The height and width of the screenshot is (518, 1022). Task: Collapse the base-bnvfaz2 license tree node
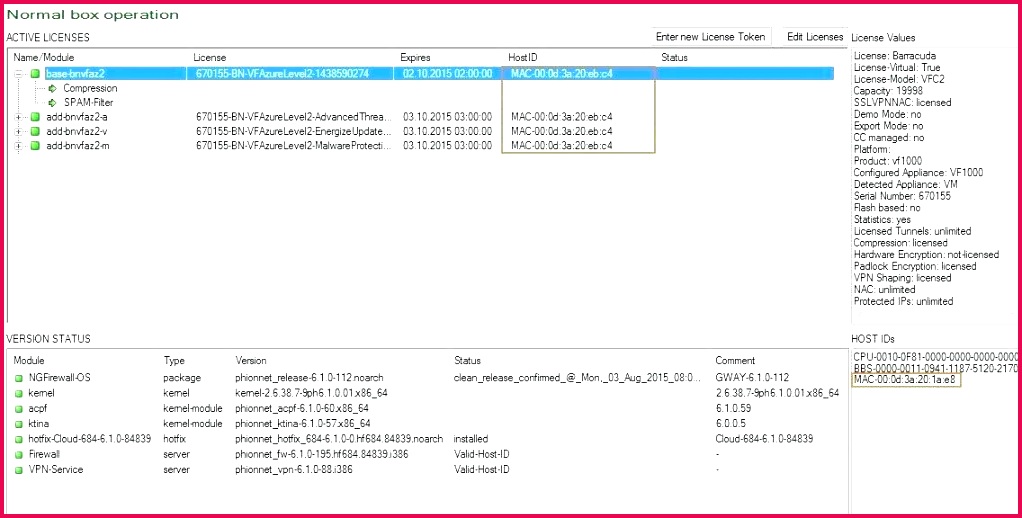(x=19, y=74)
